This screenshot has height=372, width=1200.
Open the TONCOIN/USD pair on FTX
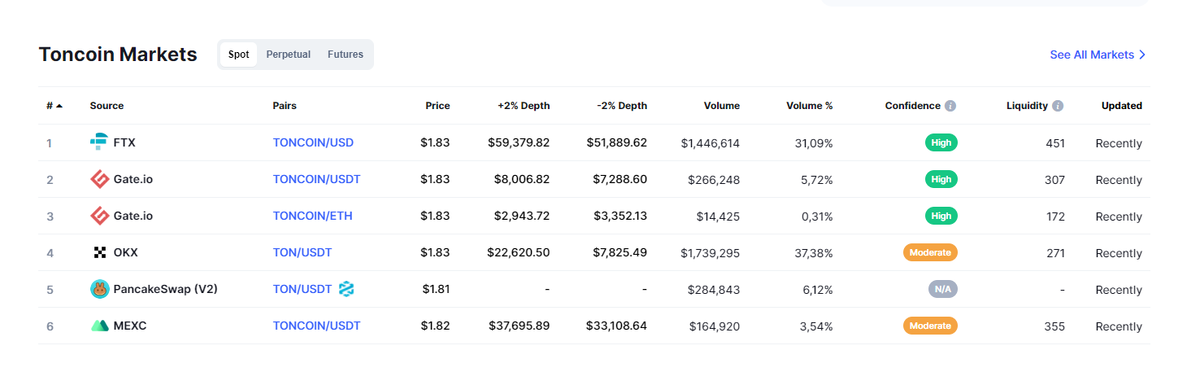click(x=313, y=143)
